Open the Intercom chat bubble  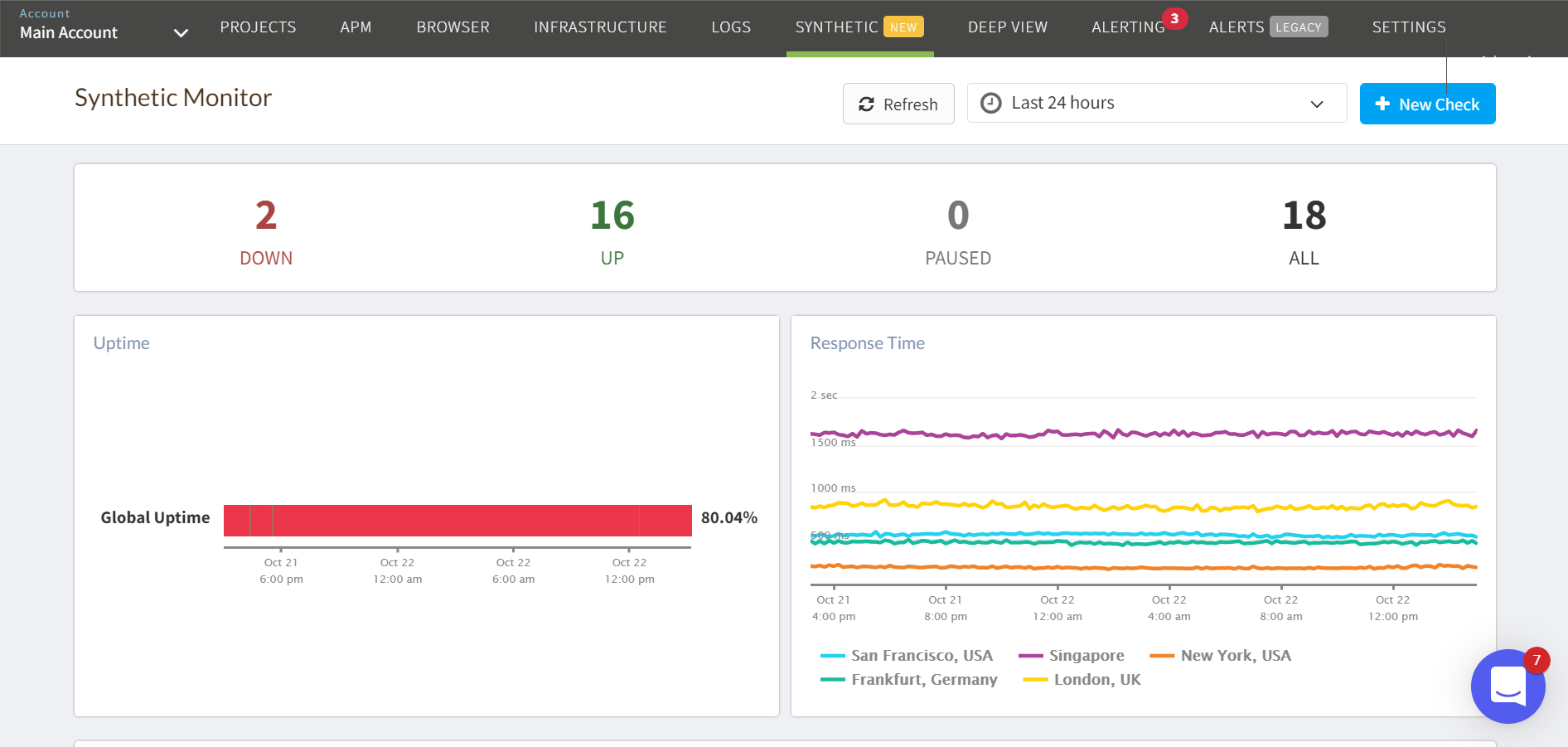point(1507,686)
